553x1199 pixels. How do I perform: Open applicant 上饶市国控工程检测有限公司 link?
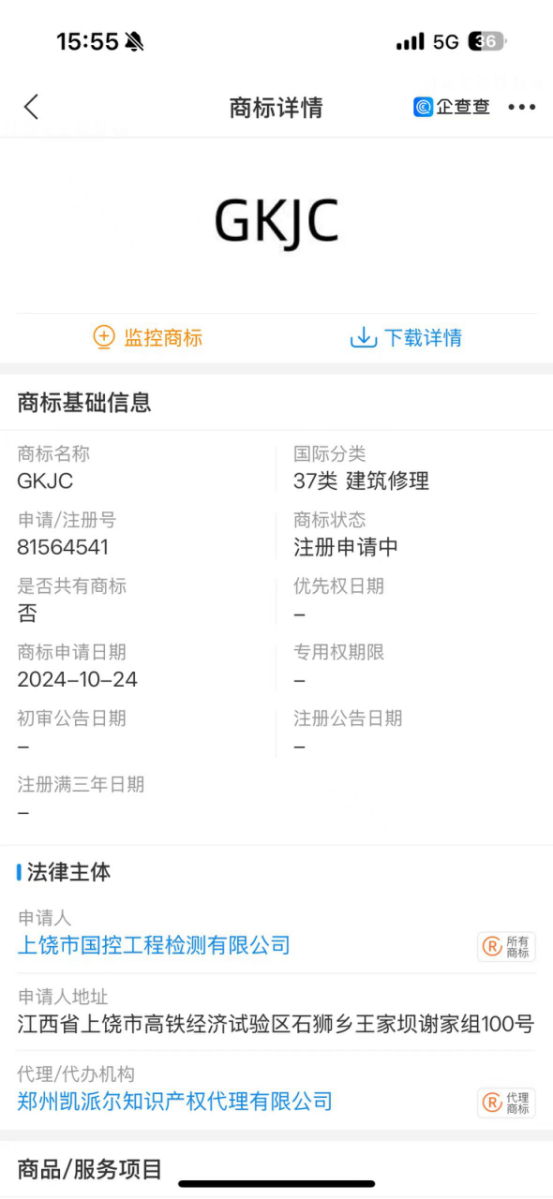click(x=154, y=945)
